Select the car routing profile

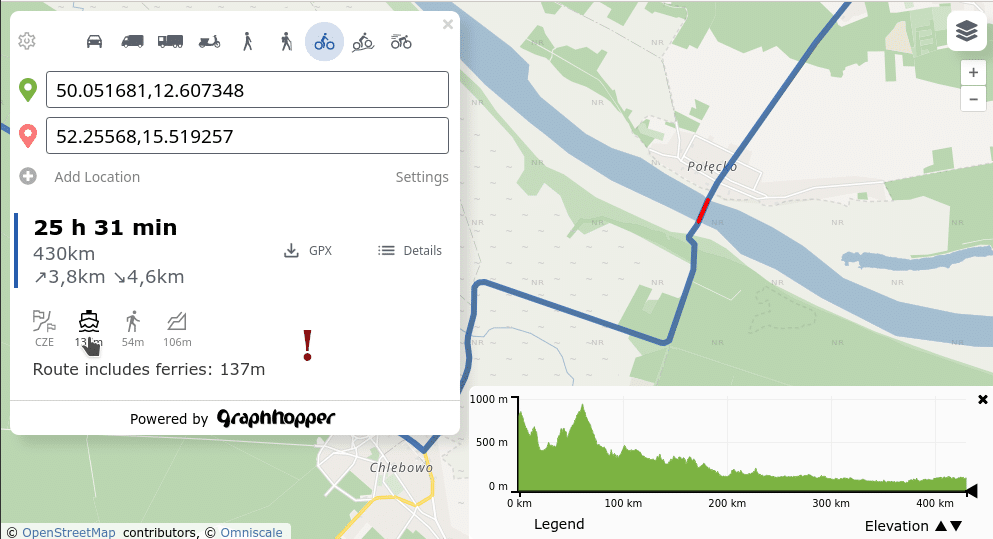tap(94, 41)
